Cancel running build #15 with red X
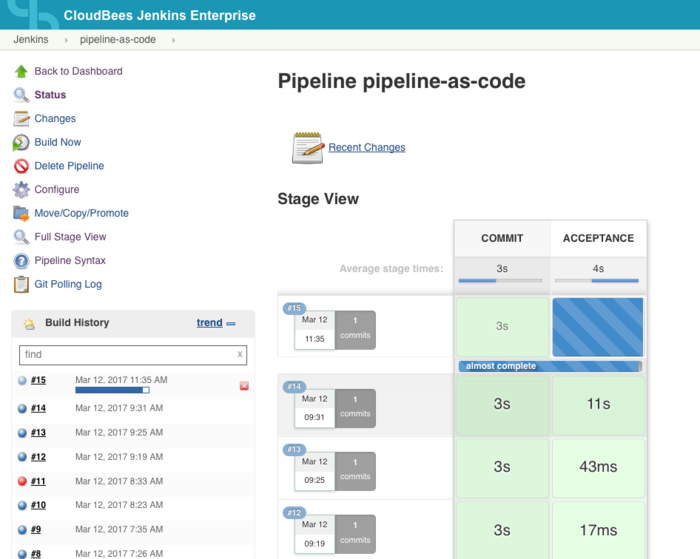 [244, 386]
